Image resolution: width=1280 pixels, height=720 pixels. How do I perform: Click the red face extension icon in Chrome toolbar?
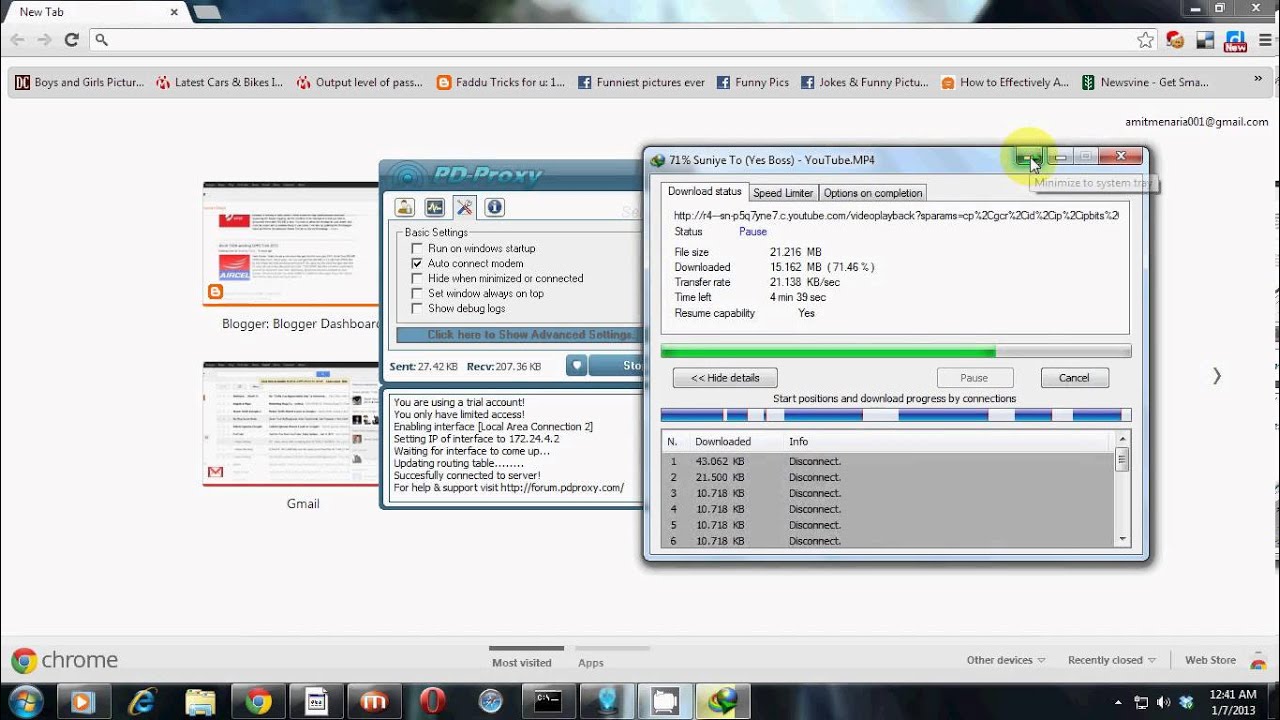1176,40
